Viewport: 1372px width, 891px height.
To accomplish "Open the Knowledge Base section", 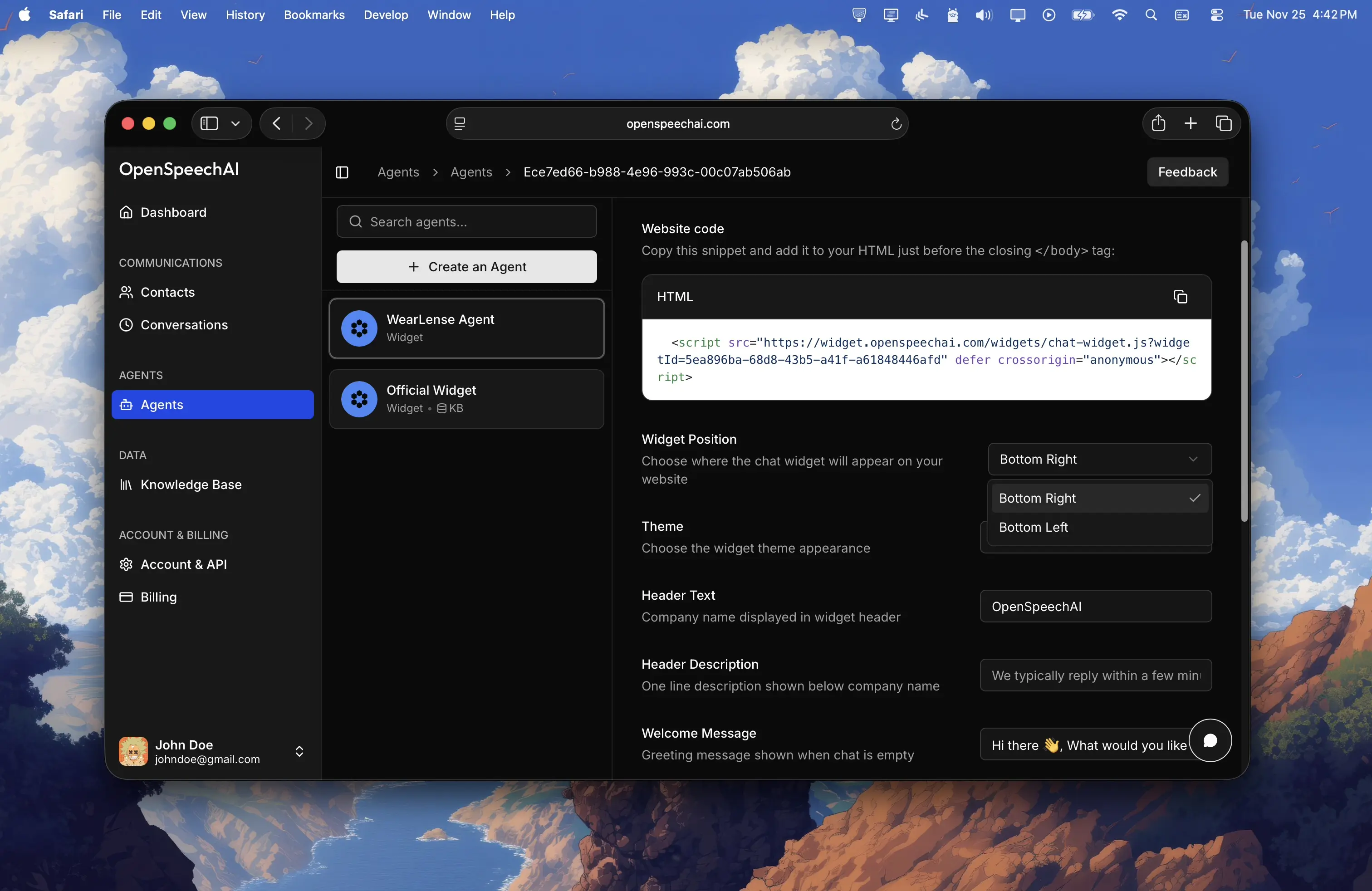I will click(213, 485).
